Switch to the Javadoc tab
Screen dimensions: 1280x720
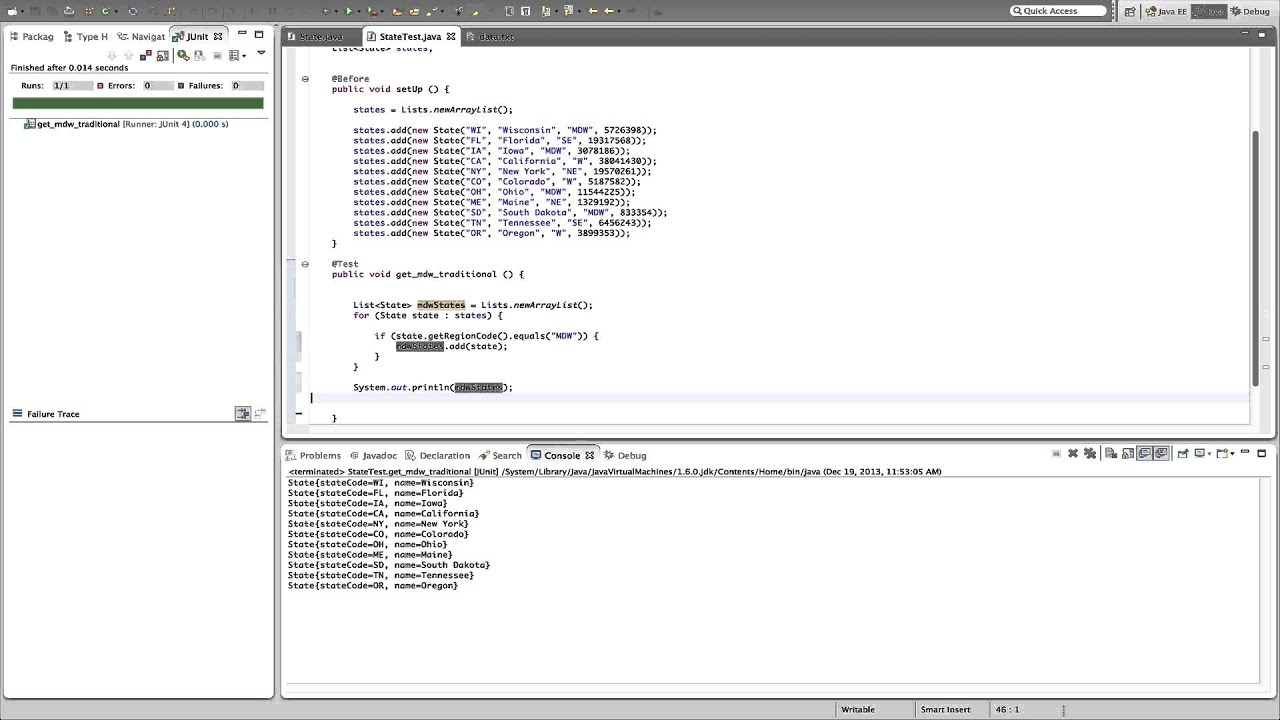373,455
